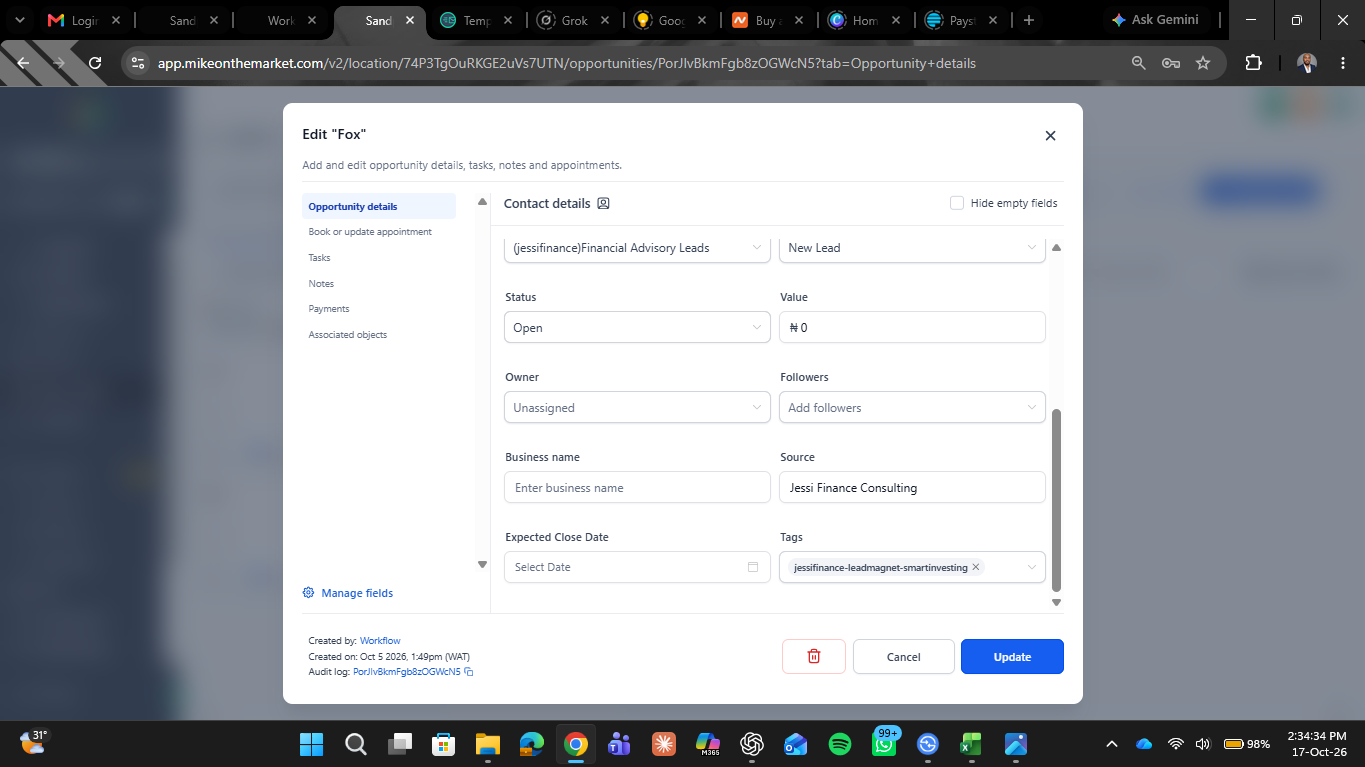Viewport: 1365px width, 767px height.
Task: Click the Manage fields gear icon
Action: [x=308, y=593]
